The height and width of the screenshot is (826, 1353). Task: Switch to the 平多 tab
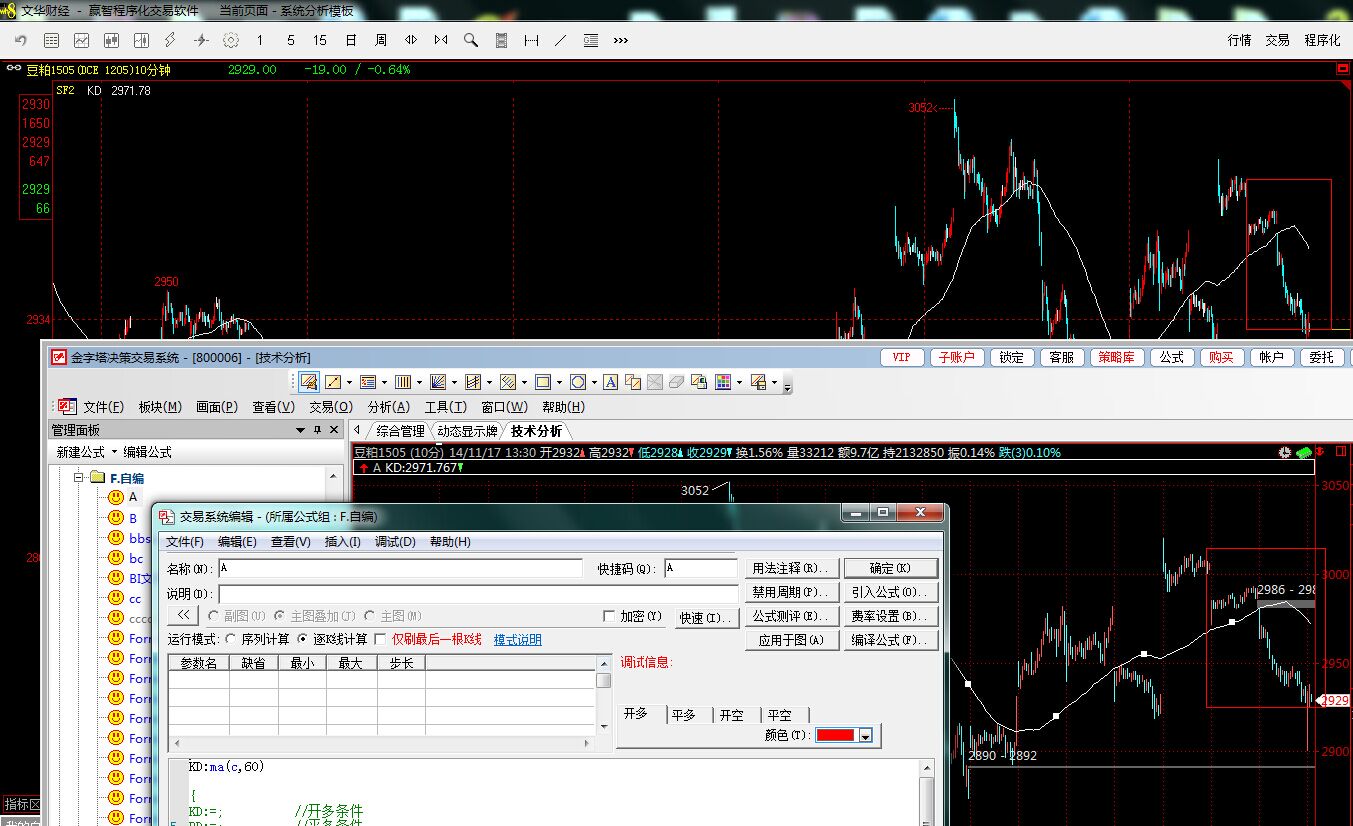[x=683, y=715]
